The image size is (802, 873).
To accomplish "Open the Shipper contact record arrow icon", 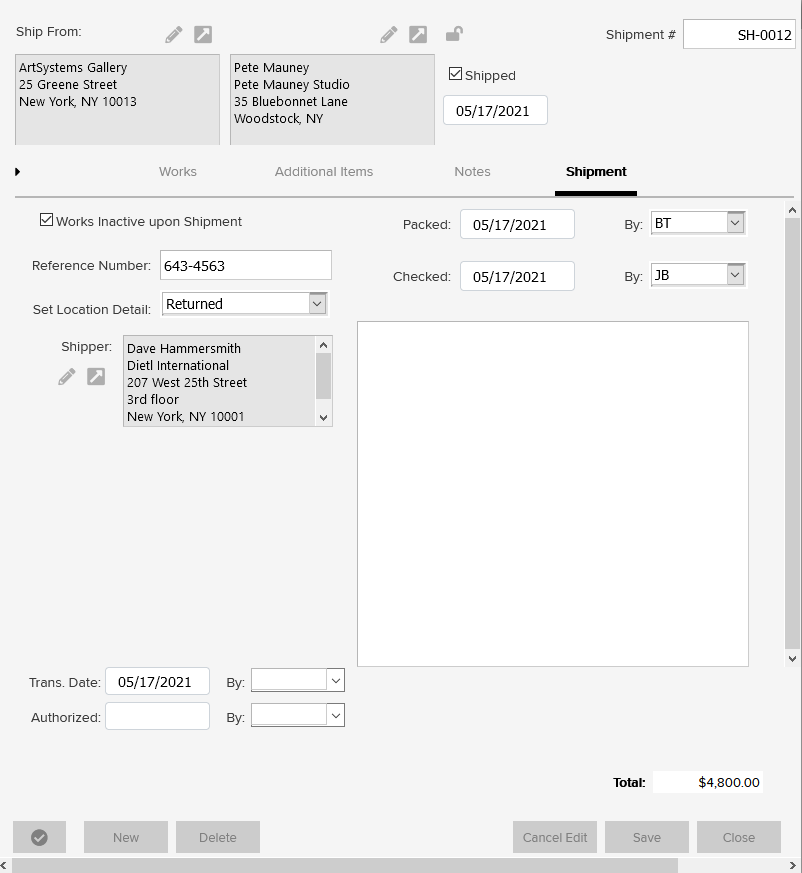I will click(96, 377).
